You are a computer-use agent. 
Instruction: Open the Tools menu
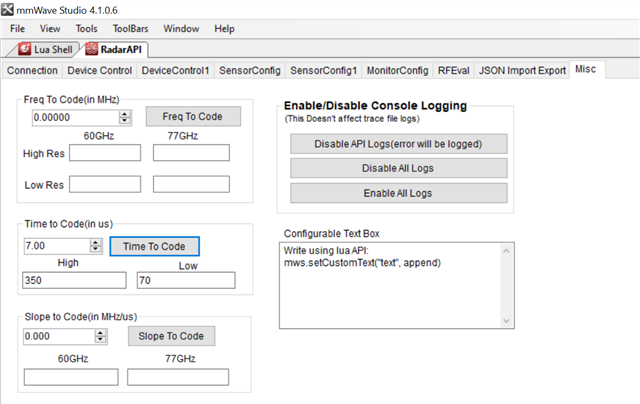pos(86,29)
